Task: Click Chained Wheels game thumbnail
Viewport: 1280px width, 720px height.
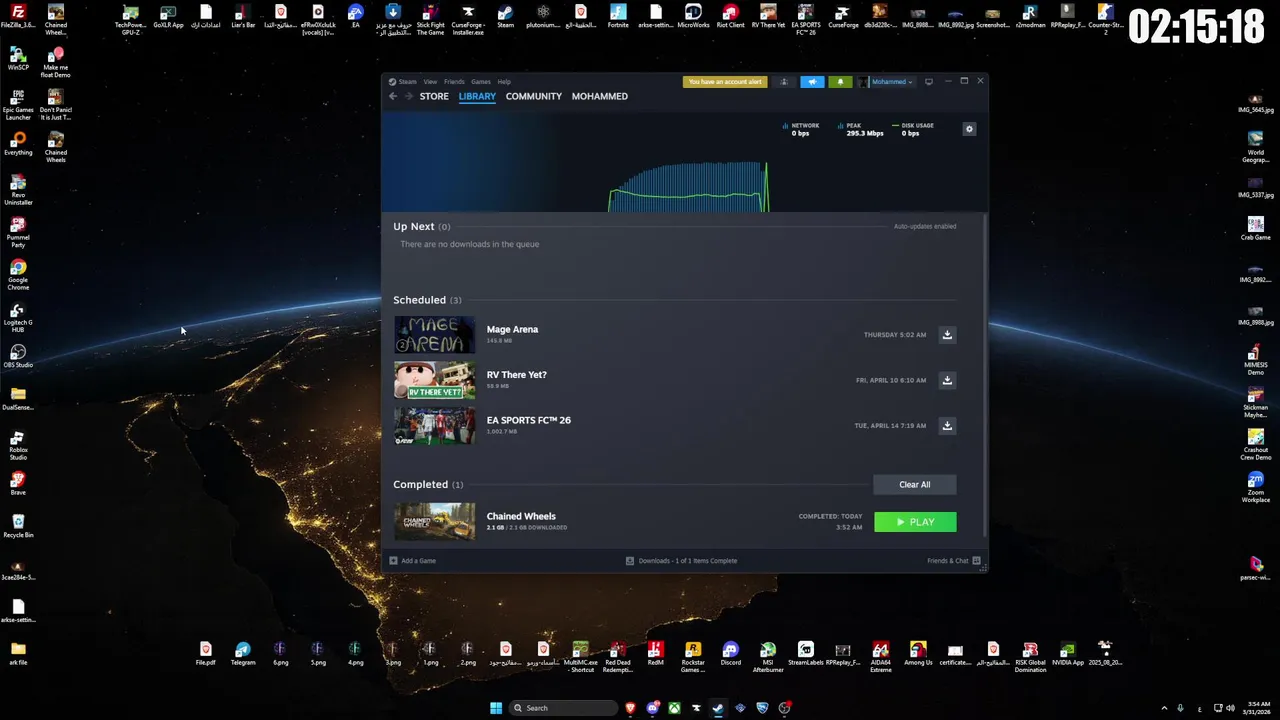Action: (435, 522)
